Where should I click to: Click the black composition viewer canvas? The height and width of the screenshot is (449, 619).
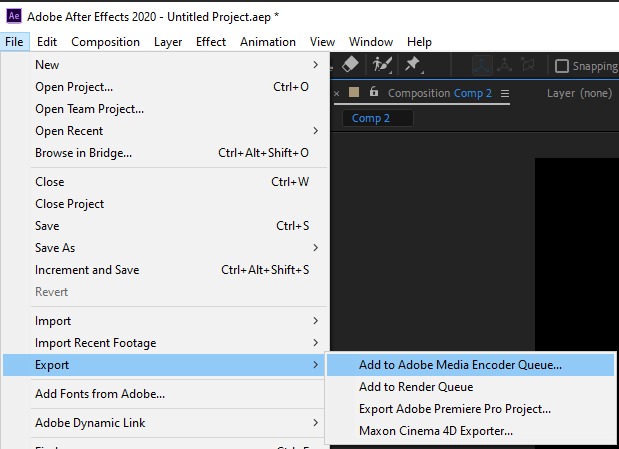(x=577, y=254)
